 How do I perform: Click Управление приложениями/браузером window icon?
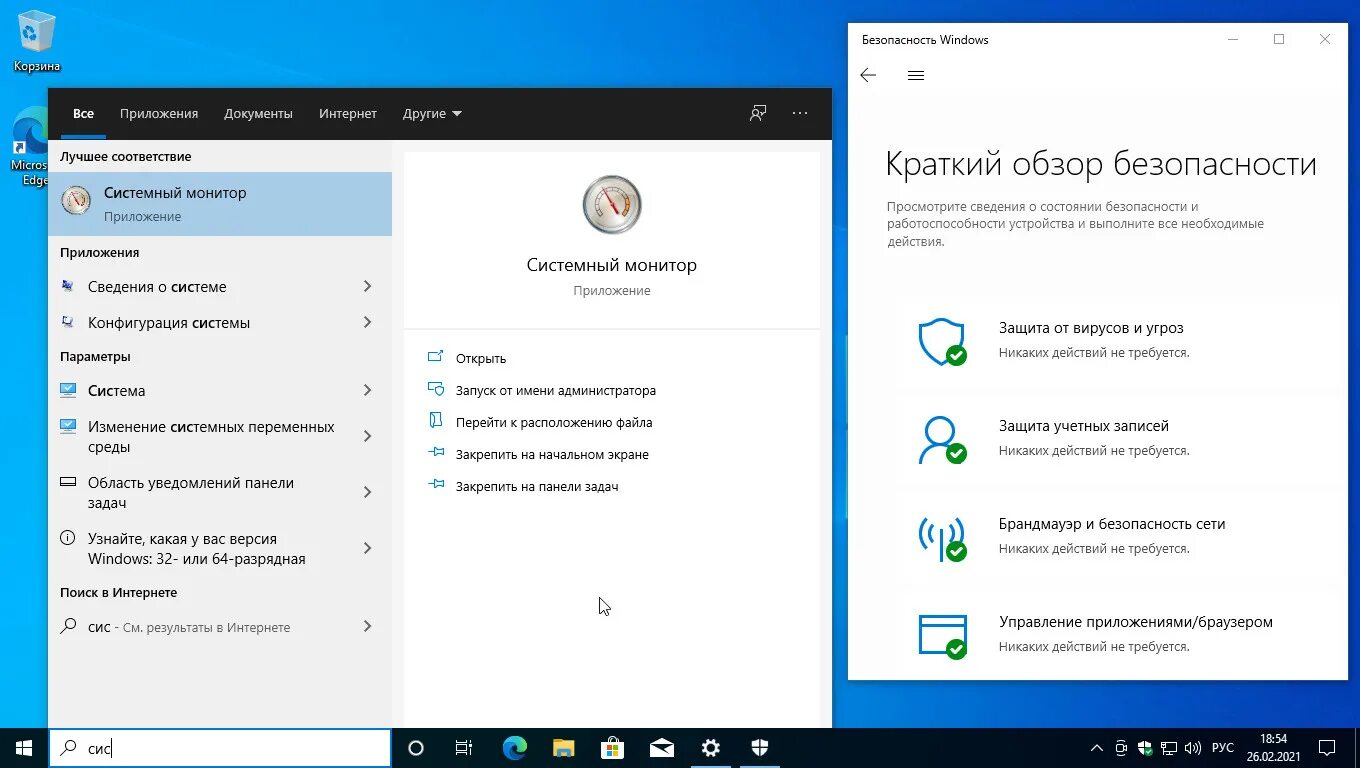coord(942,636)
